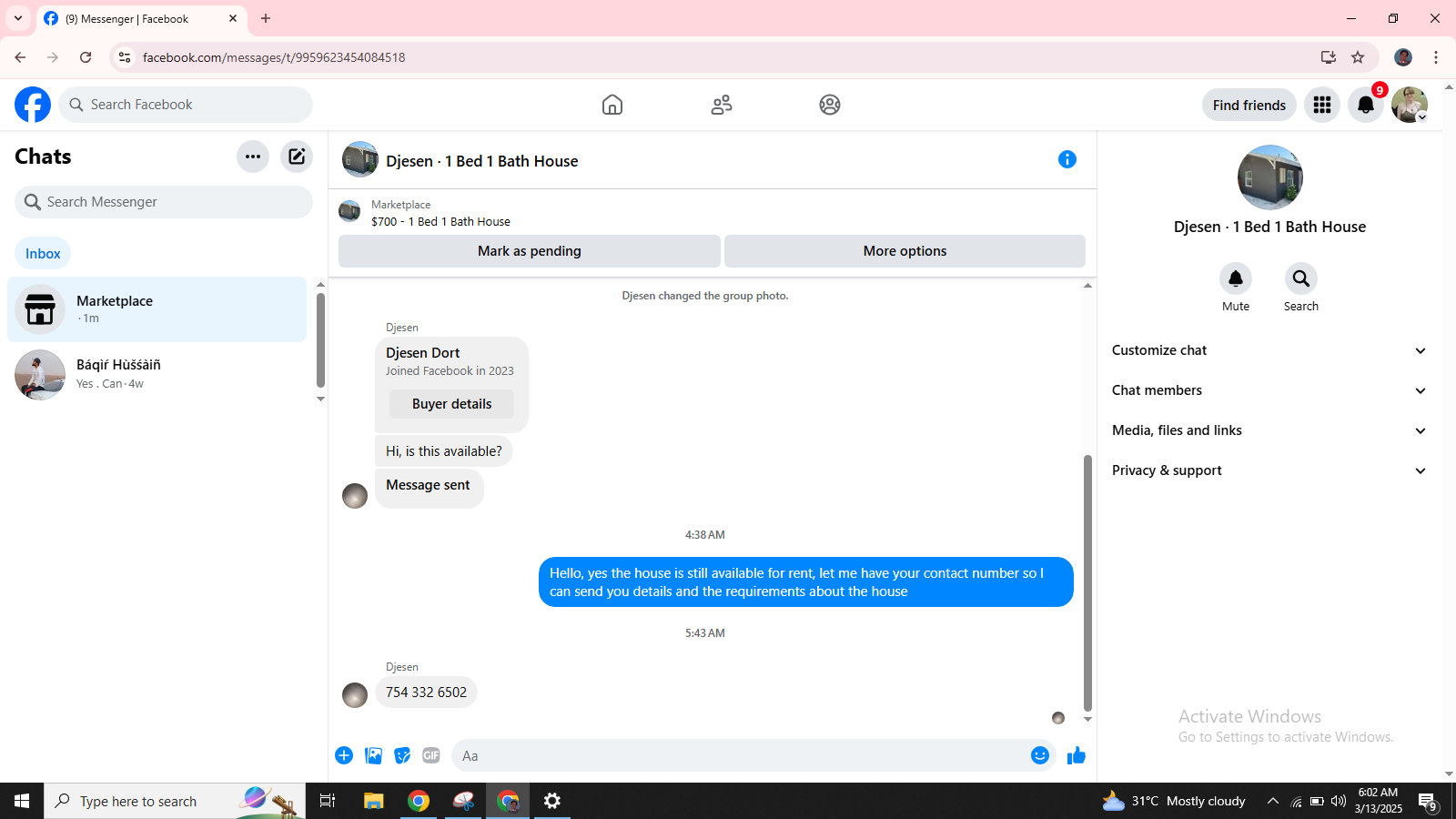Start a new message with compose icon
The image size is (1456, 819).
[x=297, y=157]
